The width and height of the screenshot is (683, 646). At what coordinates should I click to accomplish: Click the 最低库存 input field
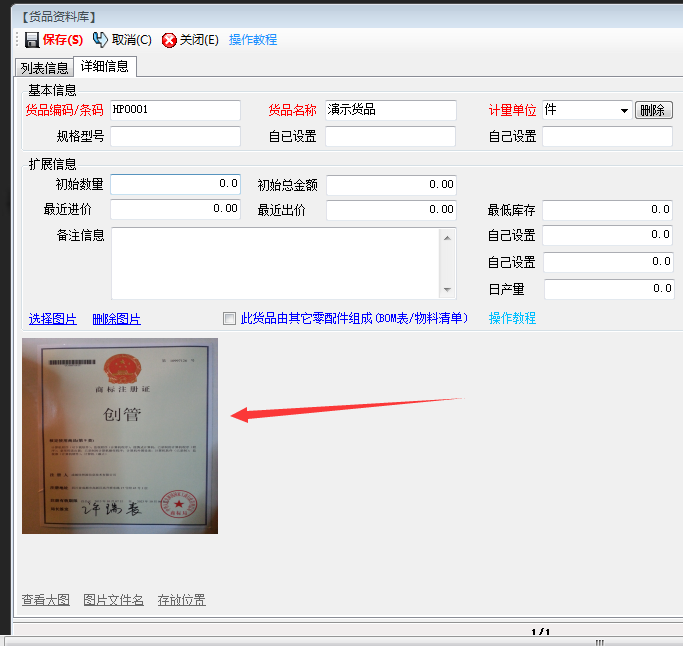pos(607,210)
